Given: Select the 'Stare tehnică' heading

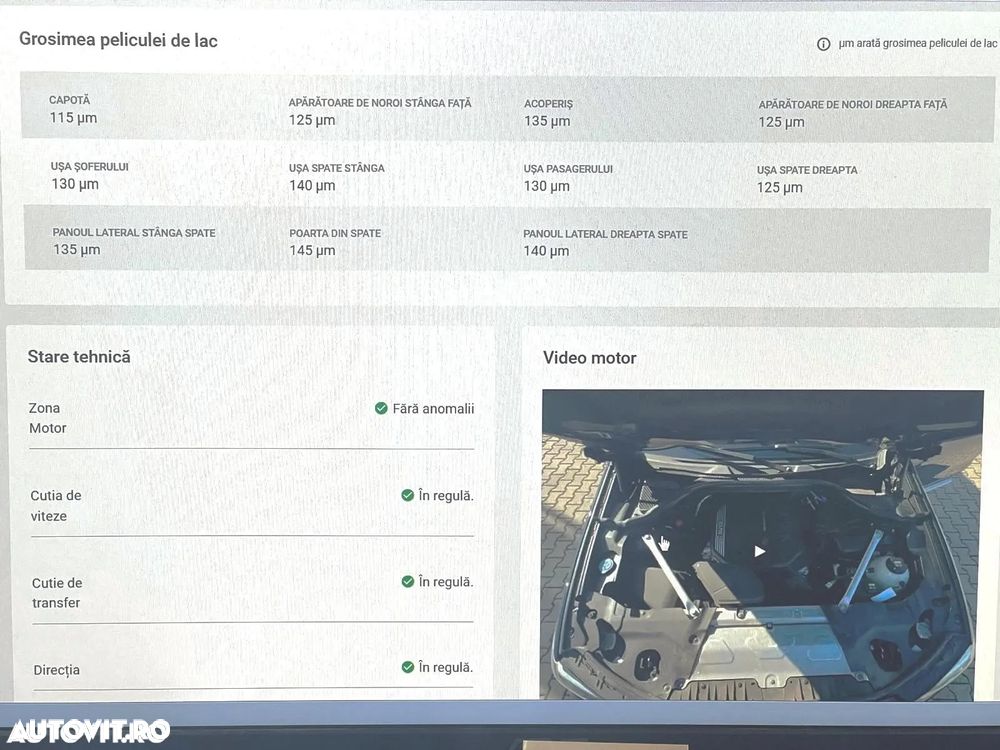Looking at the screenshot, I should [79, 357].
